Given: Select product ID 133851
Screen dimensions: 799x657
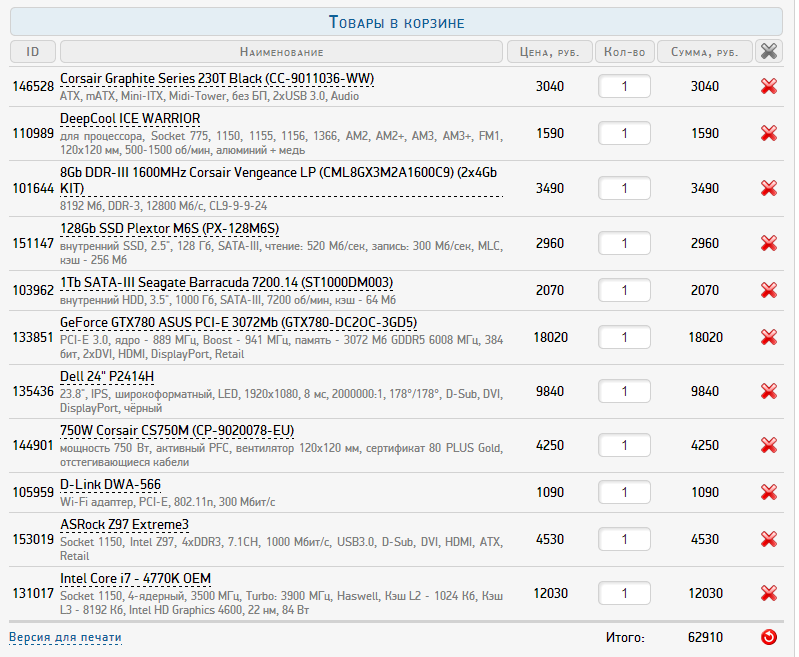Looking at the screenshot, I should coord(33,337).
